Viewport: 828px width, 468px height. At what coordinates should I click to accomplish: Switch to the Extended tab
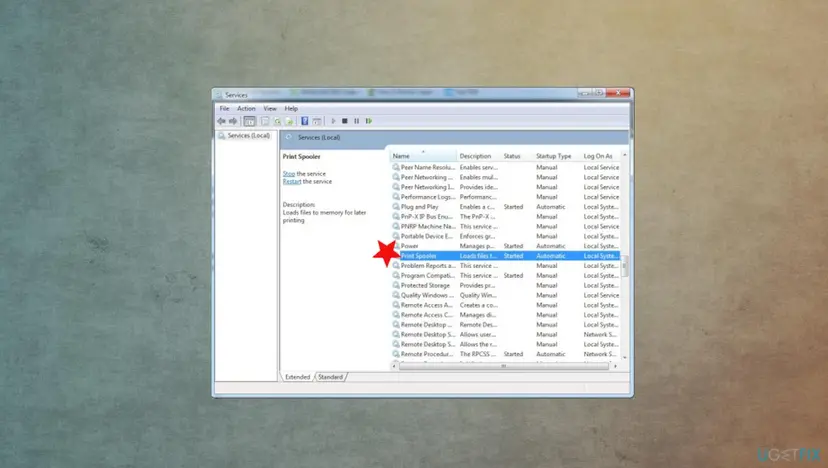[x=297, y=377]
